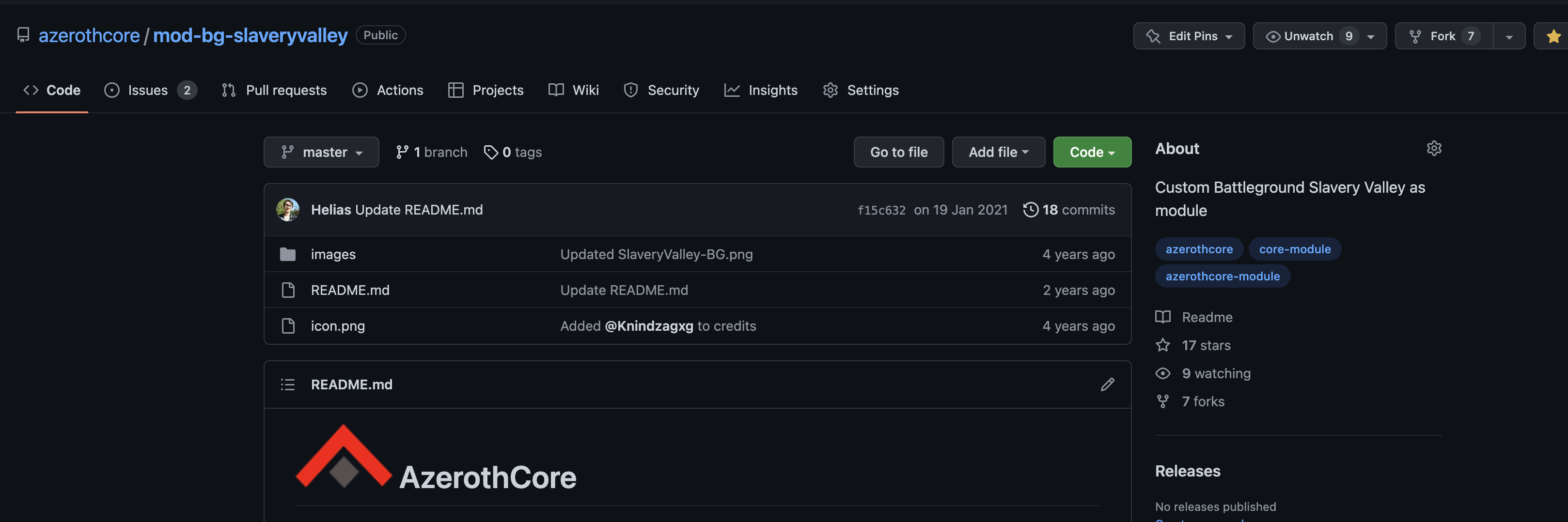The image size is (1568, 522).
Task: Open the images folder icon
Action: [288, 254]
